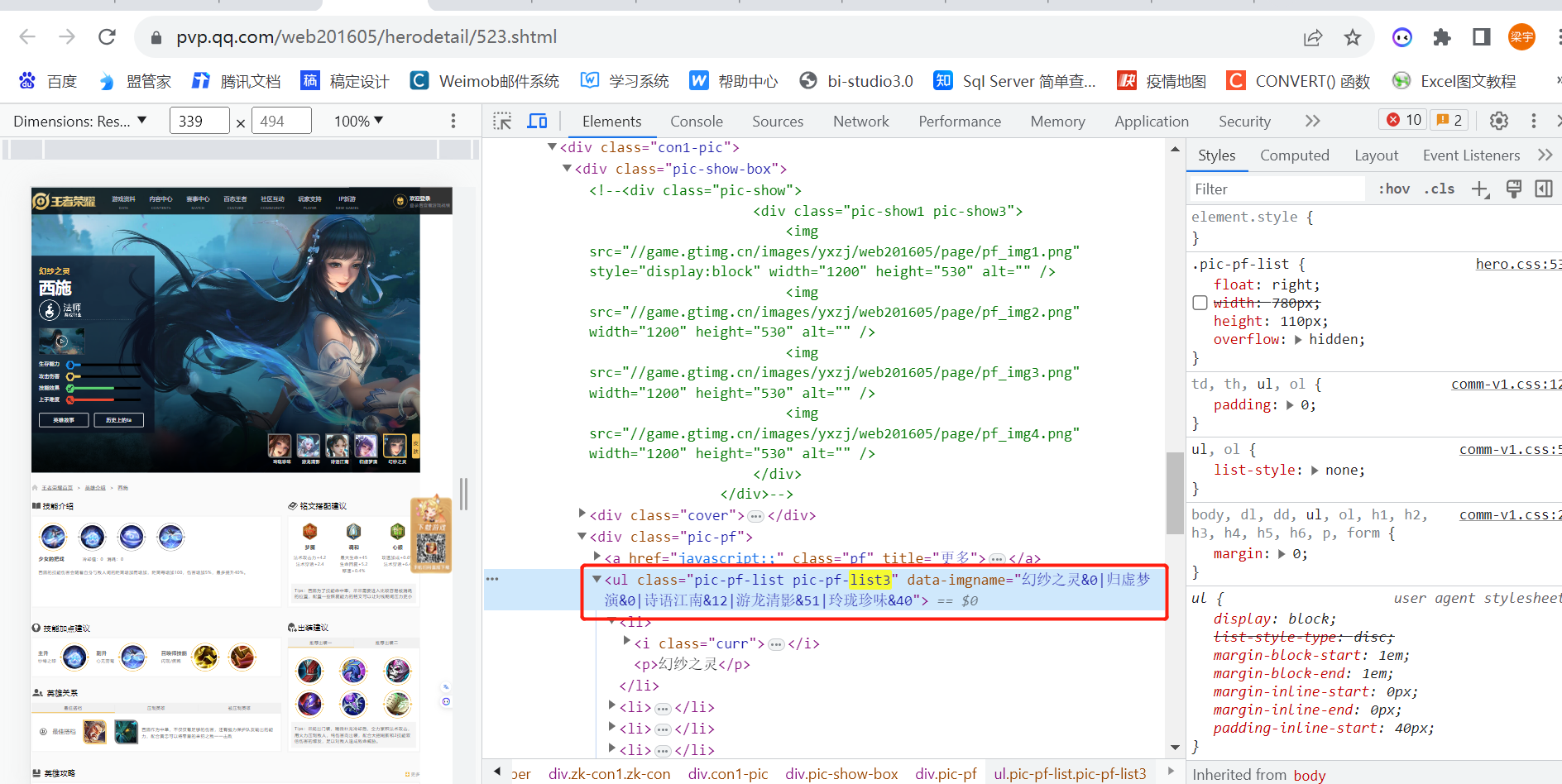The image size is (1562, 784).
Task: Switch to Computed pane
Action: tap(1295, 155)
